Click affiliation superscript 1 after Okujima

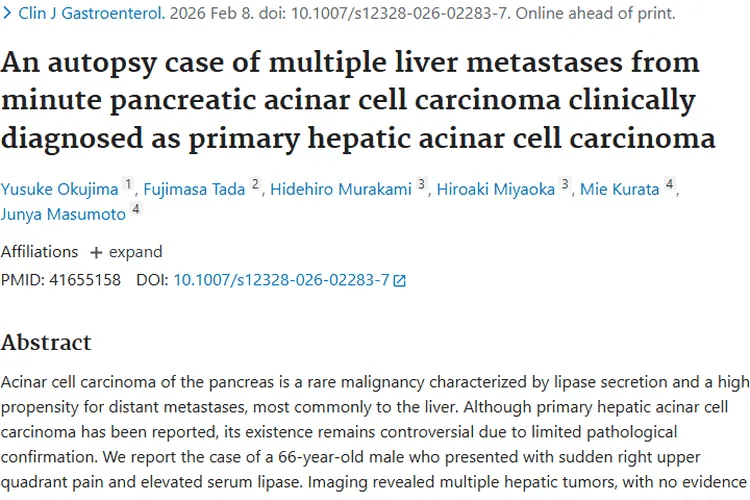(x=128, y=184)
